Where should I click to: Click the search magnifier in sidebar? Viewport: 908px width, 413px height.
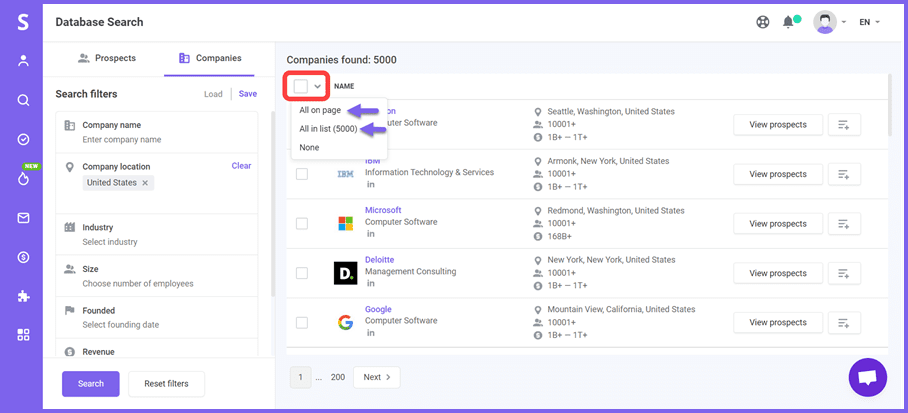[23, 100]
